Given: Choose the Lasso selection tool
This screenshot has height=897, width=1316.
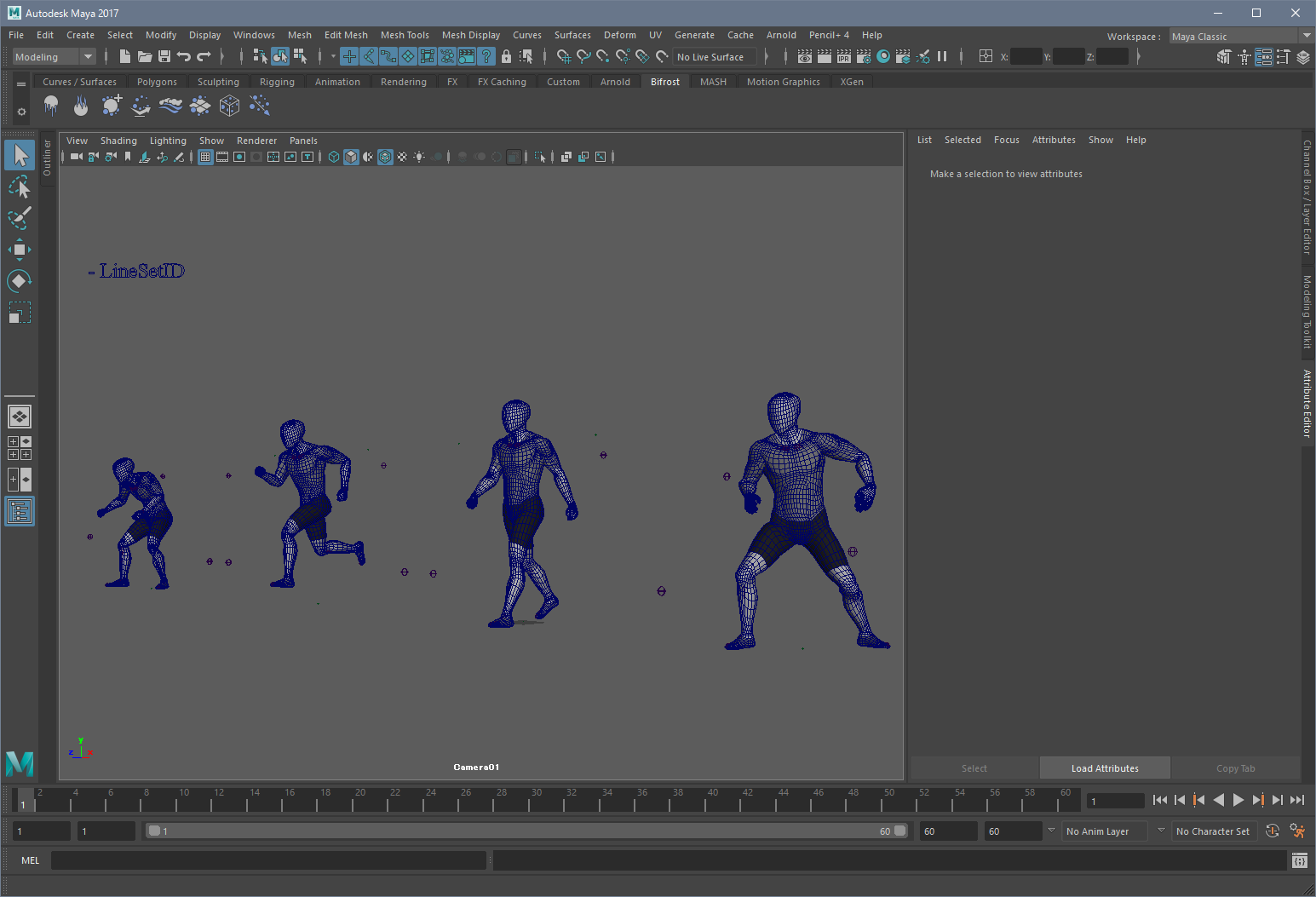Looking at the screenshot, I should [x=19, y=187].
